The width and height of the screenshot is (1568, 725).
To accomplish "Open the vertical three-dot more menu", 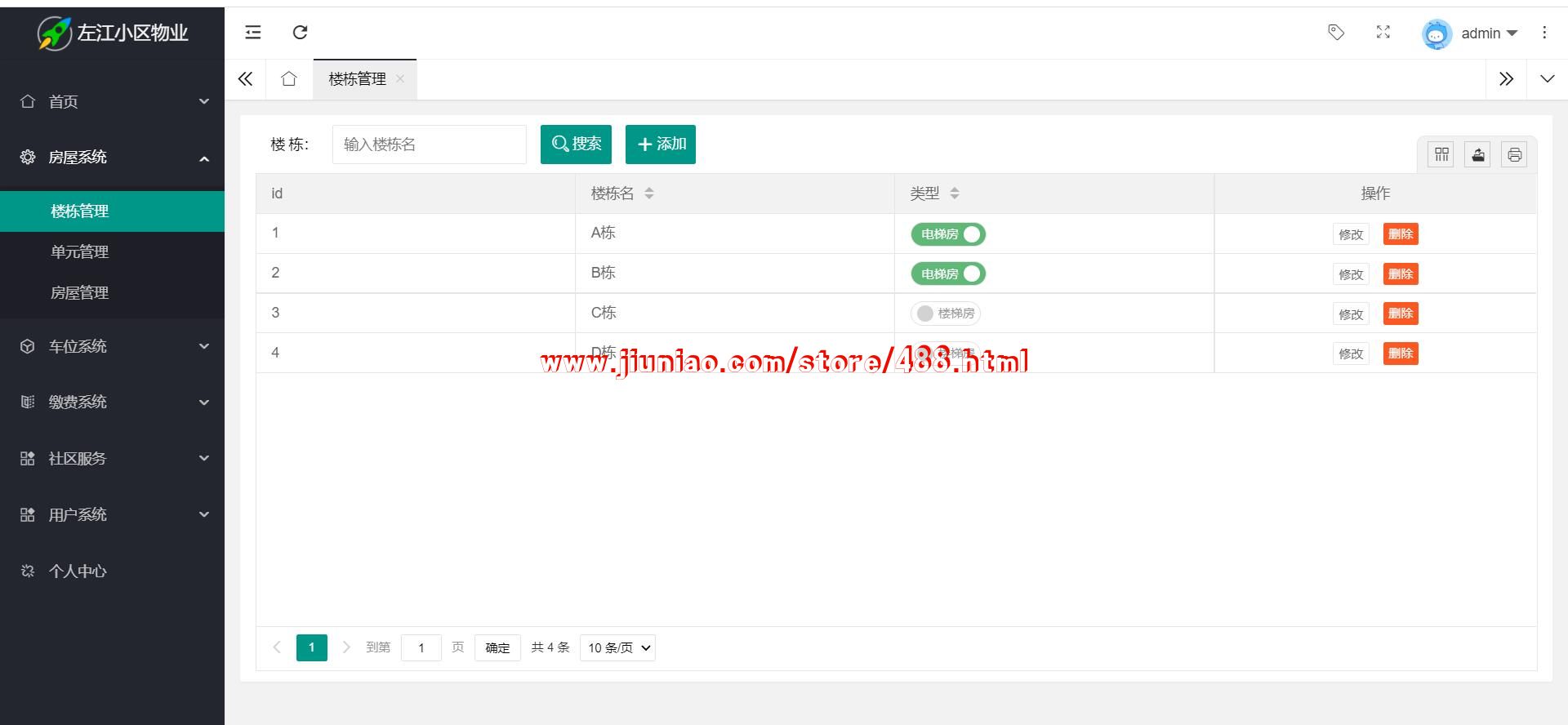I will [x=1544, y=33].
